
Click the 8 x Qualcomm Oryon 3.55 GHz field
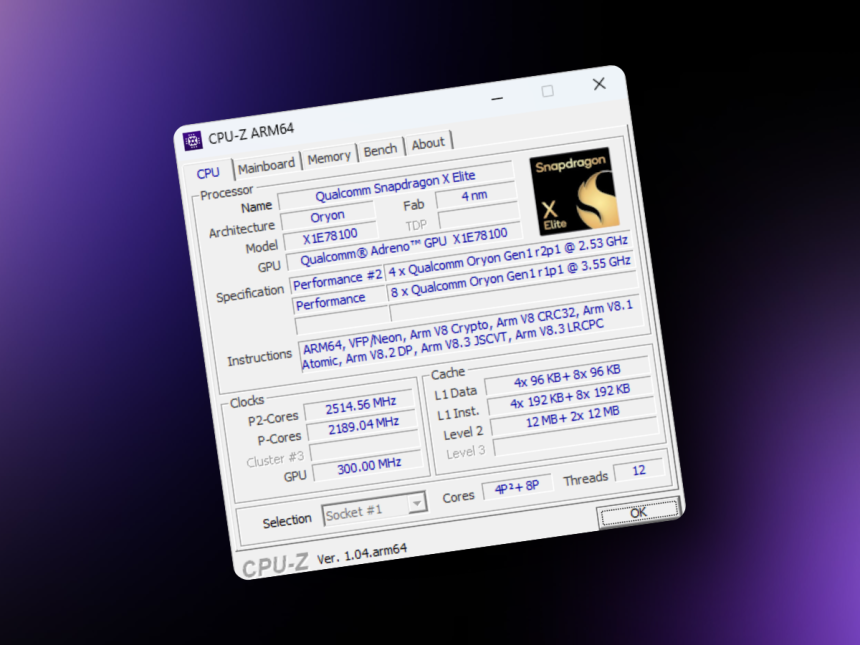coord(511,278)
